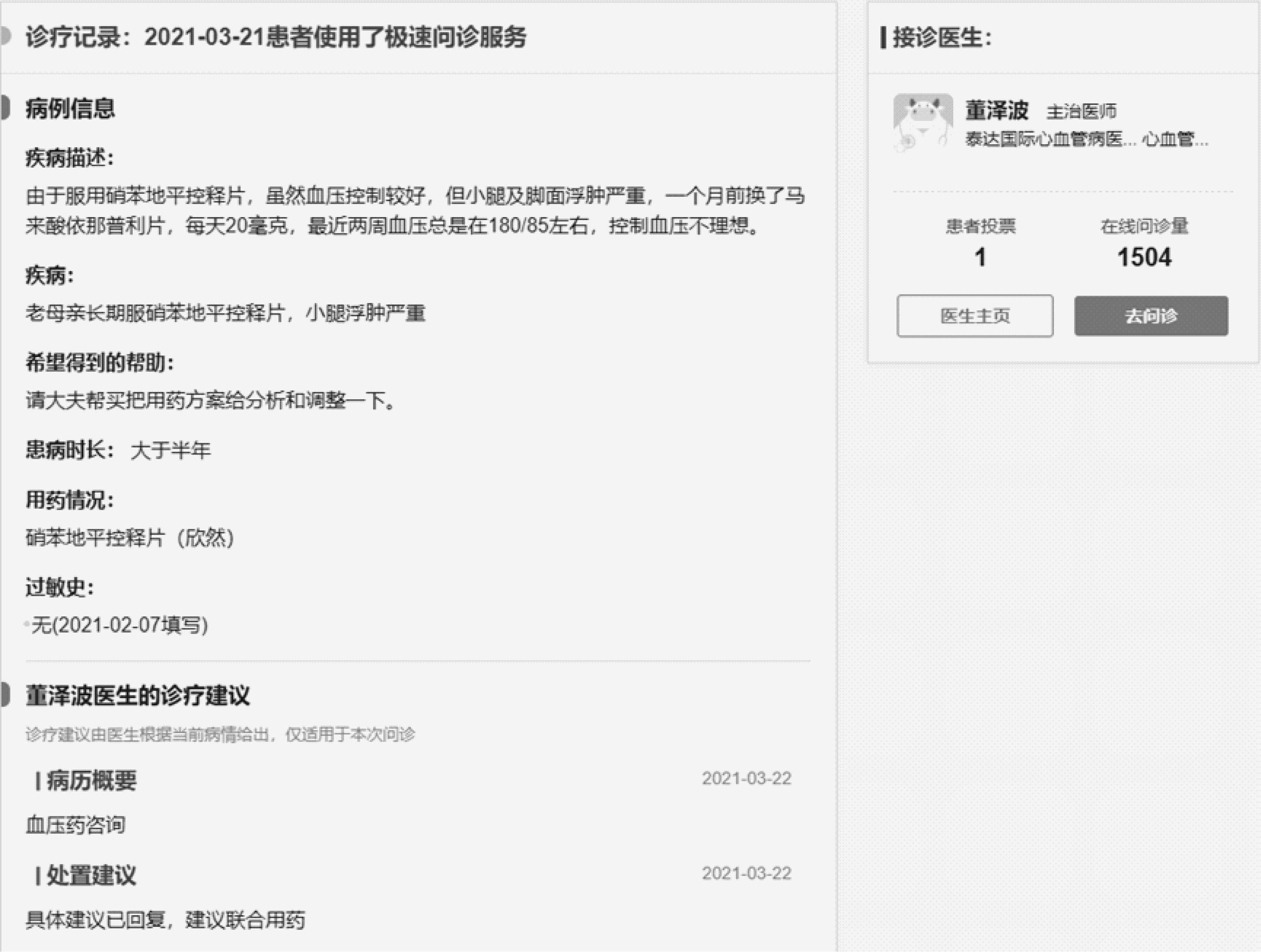This screenshot has width=1261, height=952.
Task: Click the 患病时长 label
Action: 69,450
